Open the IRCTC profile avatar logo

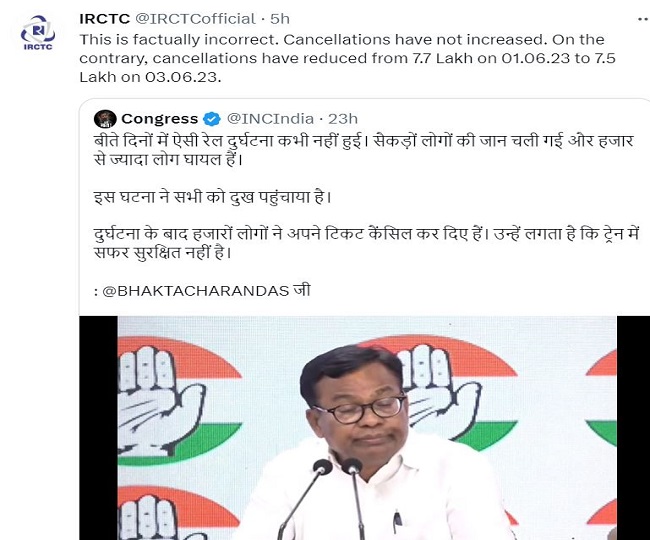pos(38,33)
